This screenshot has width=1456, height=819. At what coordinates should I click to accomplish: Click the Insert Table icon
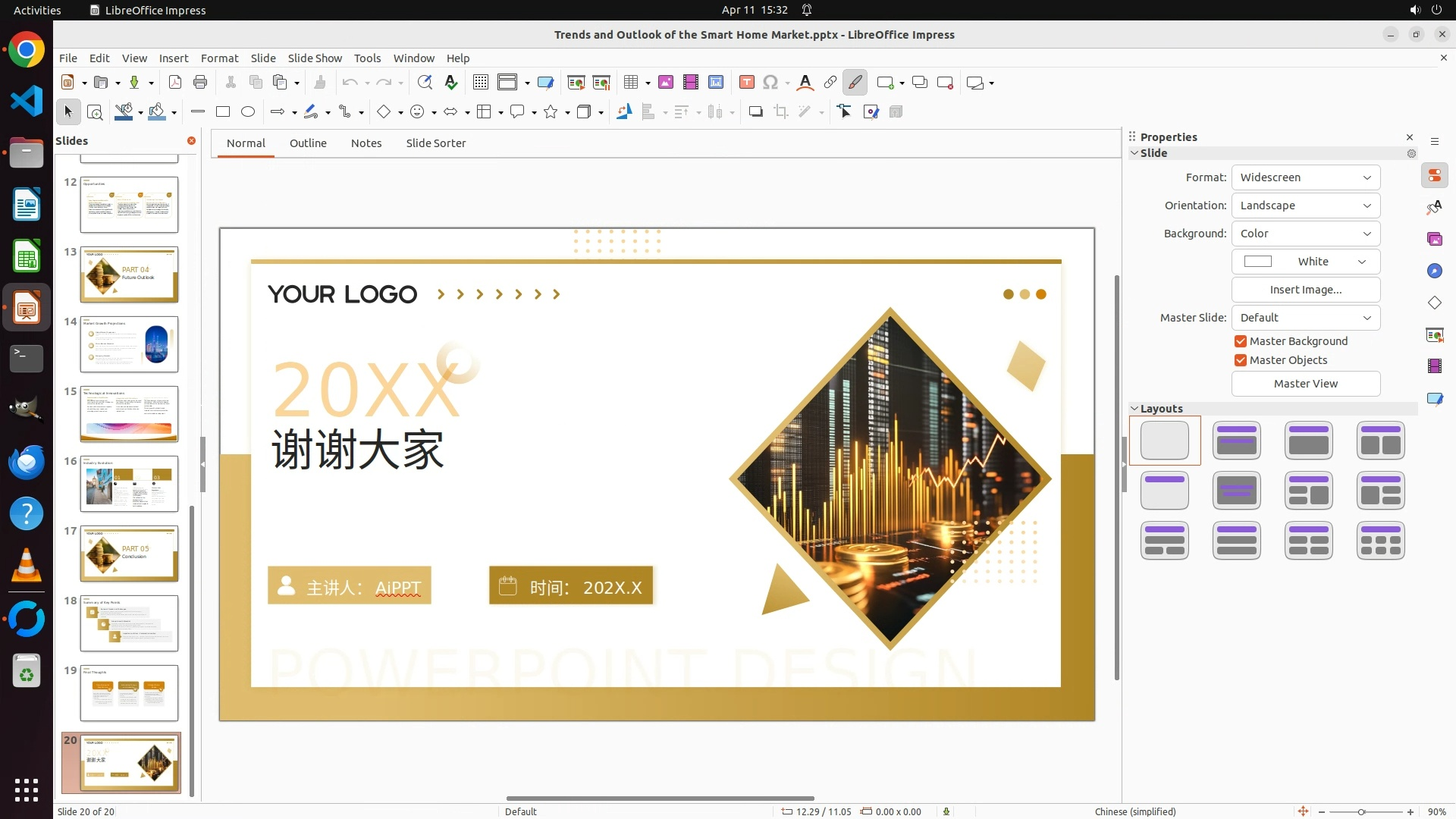click(630, 83)
